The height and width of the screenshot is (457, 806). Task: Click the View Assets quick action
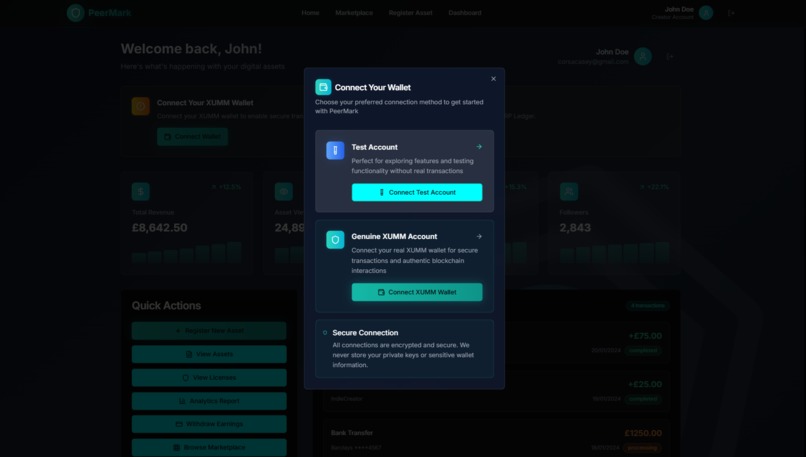click(209, 354)
